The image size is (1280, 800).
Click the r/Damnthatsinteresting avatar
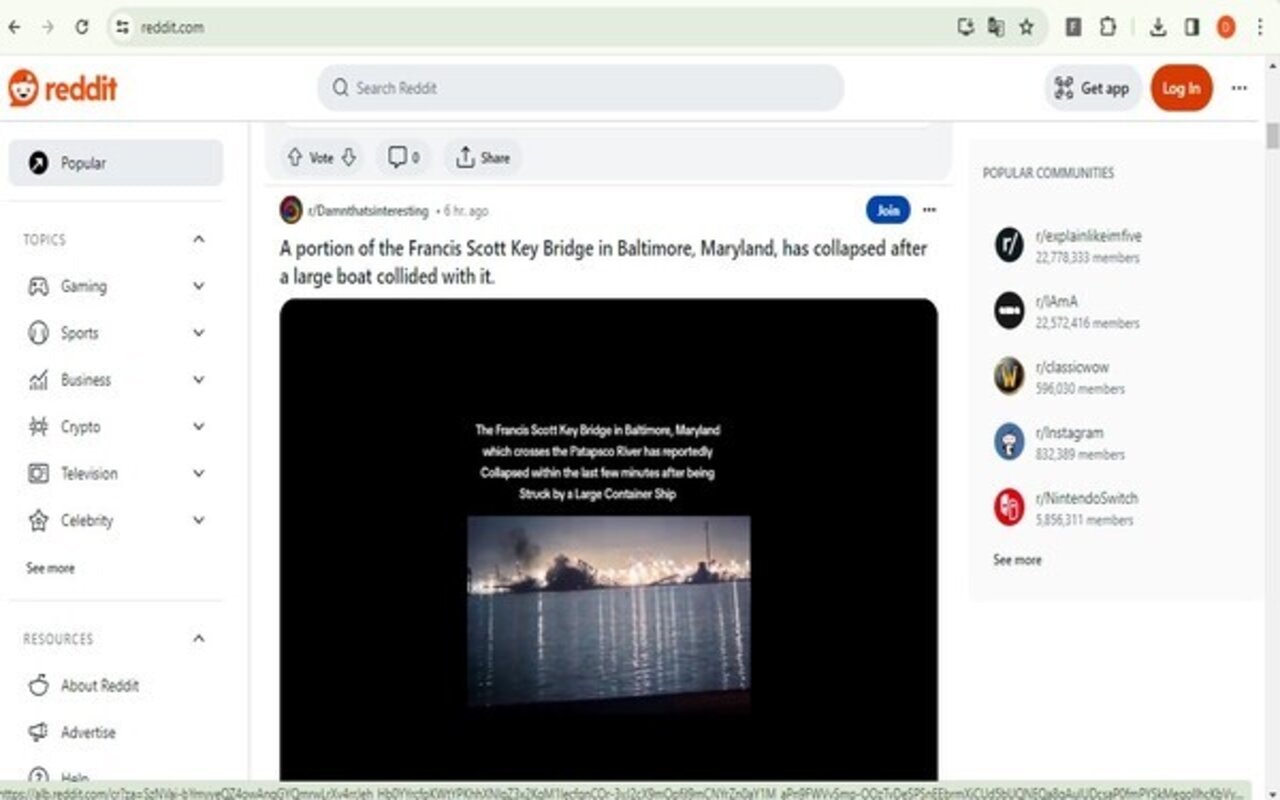point(291,210)
